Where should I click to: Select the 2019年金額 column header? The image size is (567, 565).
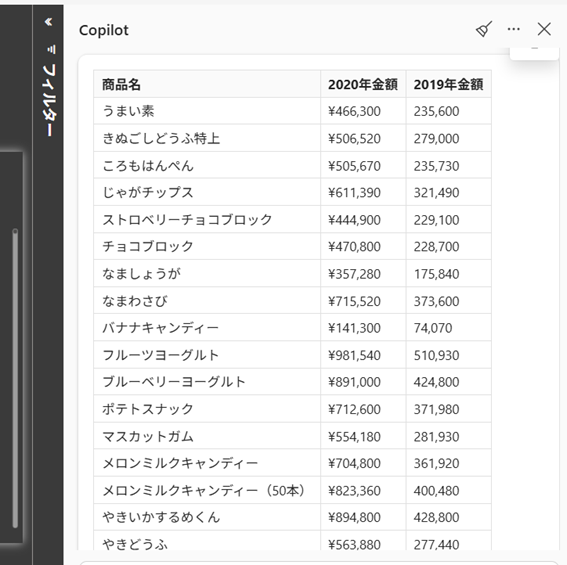tap(448, 84)
